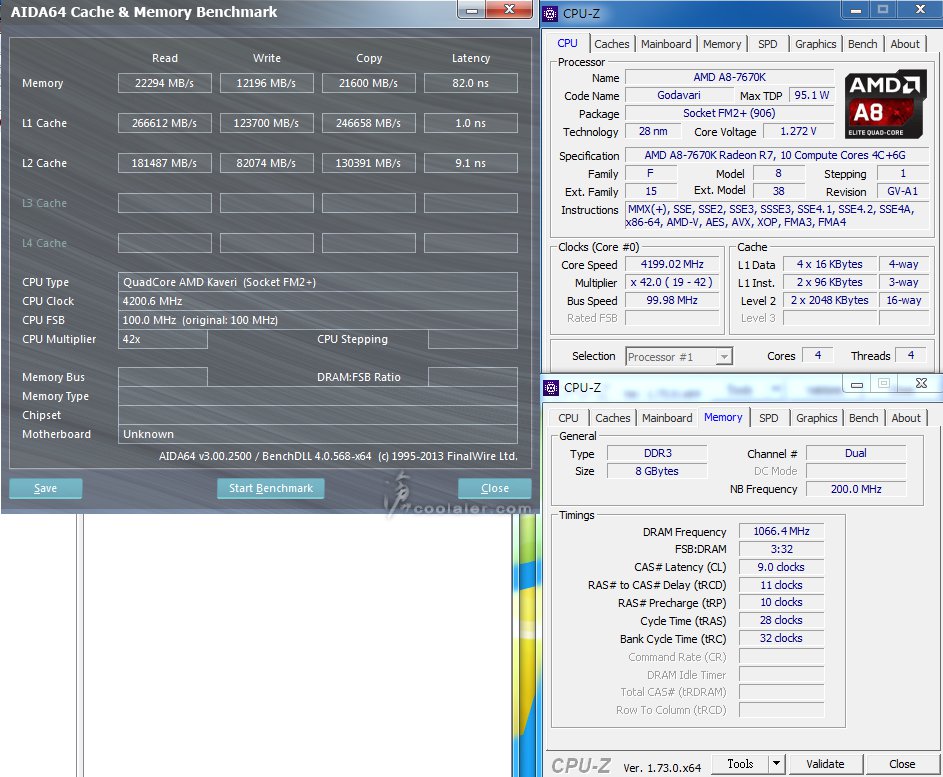
Task: Click the L2 Cache Latency value 9.1 ns
Action: click(471, 163)
